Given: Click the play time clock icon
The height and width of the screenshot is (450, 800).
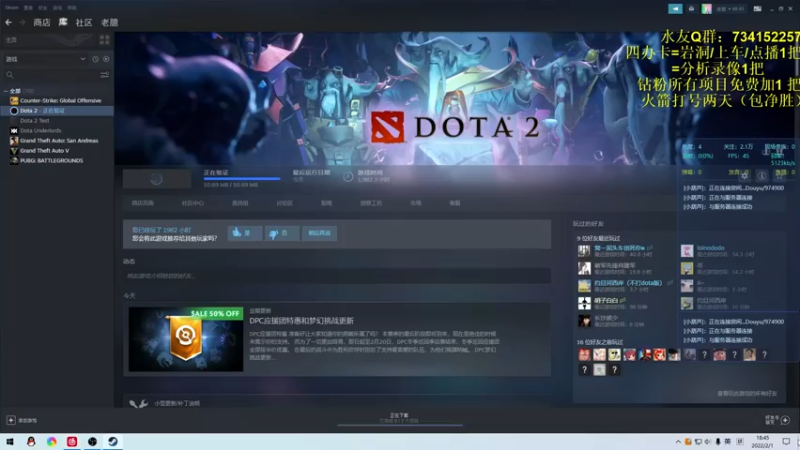Looking at the screenshot, I should (x=348, y=177).
